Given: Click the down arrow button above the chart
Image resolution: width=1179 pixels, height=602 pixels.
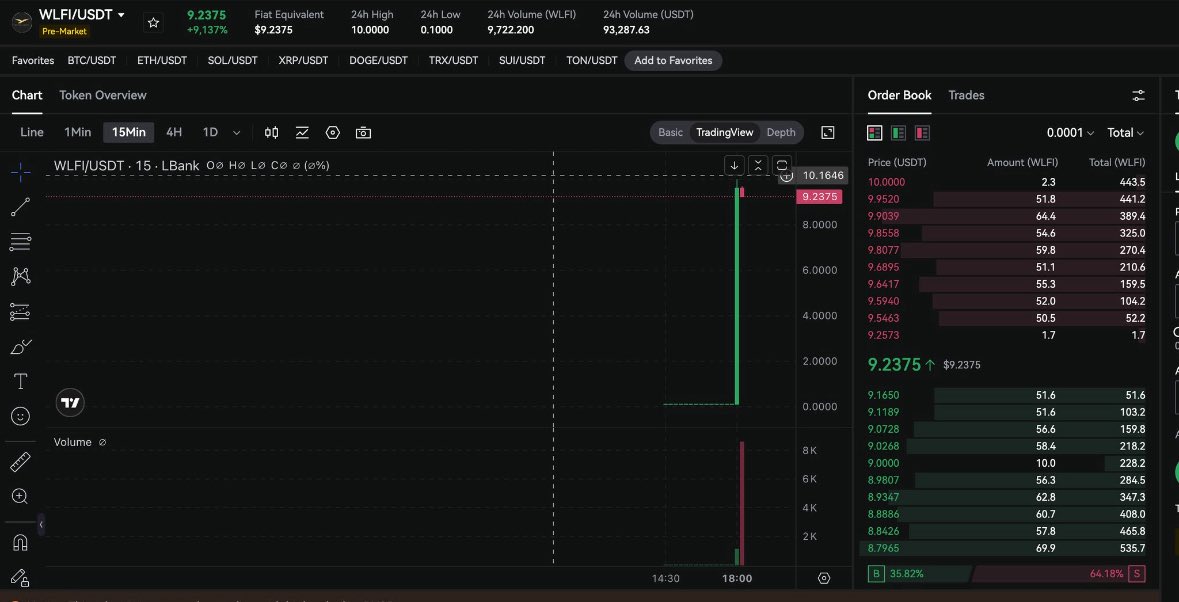Looking at the screenshot, I should [735, 165].
